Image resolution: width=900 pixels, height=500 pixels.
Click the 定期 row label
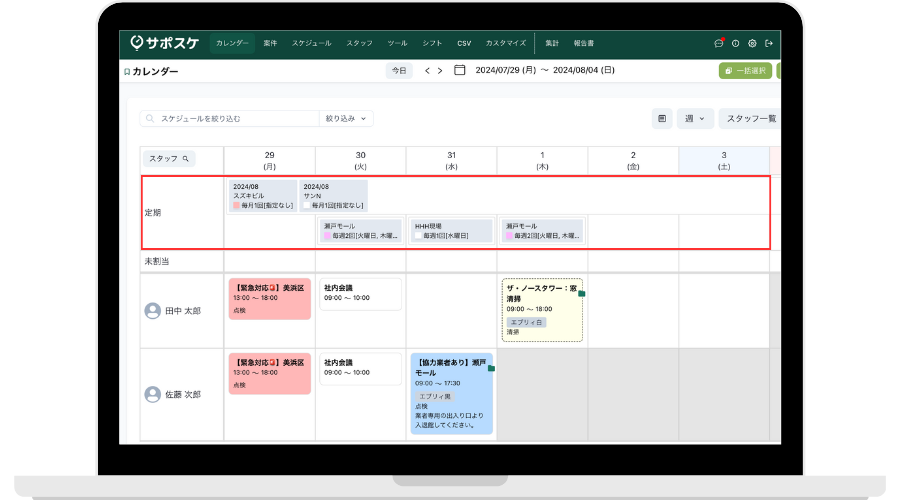pos(153,213)
